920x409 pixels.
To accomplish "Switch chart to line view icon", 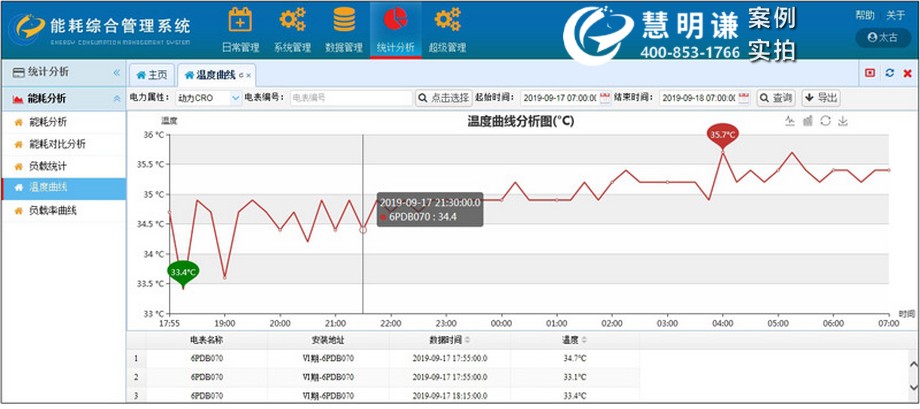I will click(x=789, y=121).
